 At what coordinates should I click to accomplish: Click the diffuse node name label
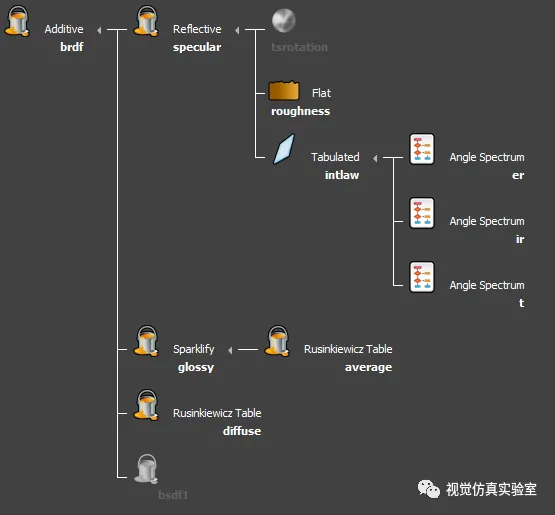pyautogui.click(x=242, y=431)
